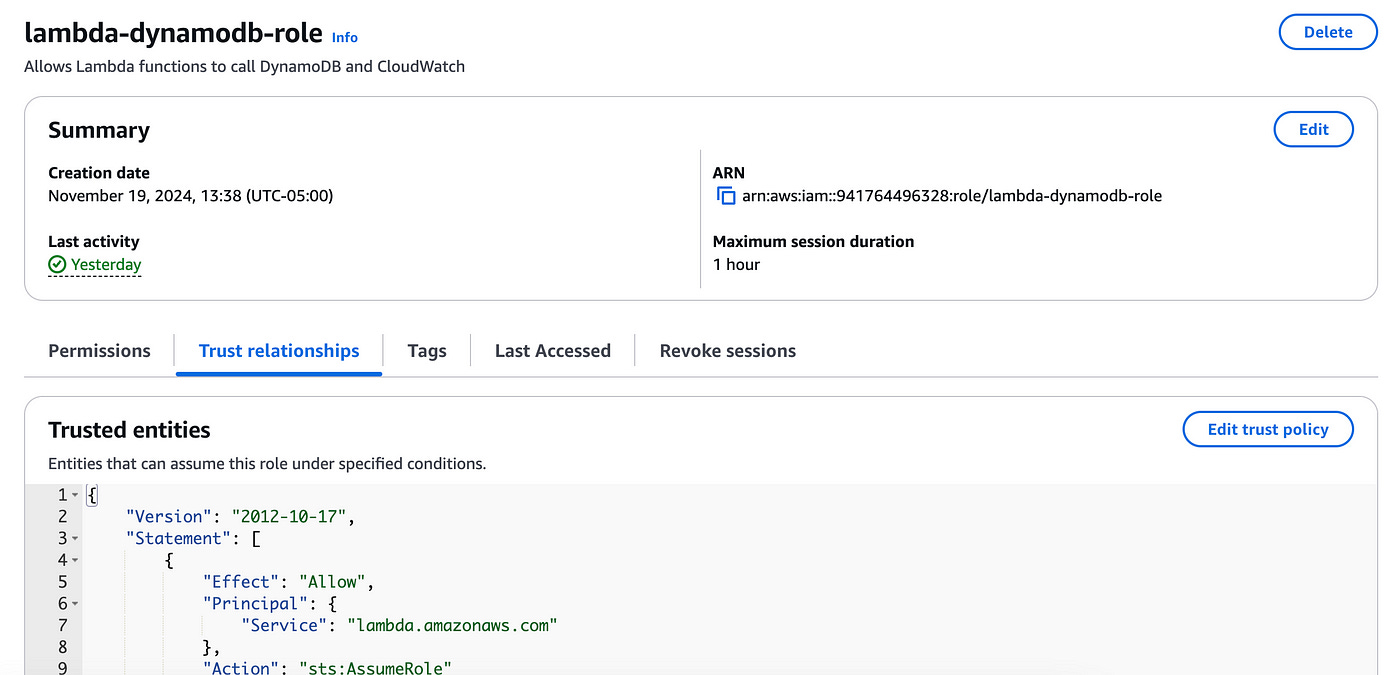Click the role description about DynamoDB and CloudWatch
The width and height of the screenshot is (1400, 675).
point(244,67)
